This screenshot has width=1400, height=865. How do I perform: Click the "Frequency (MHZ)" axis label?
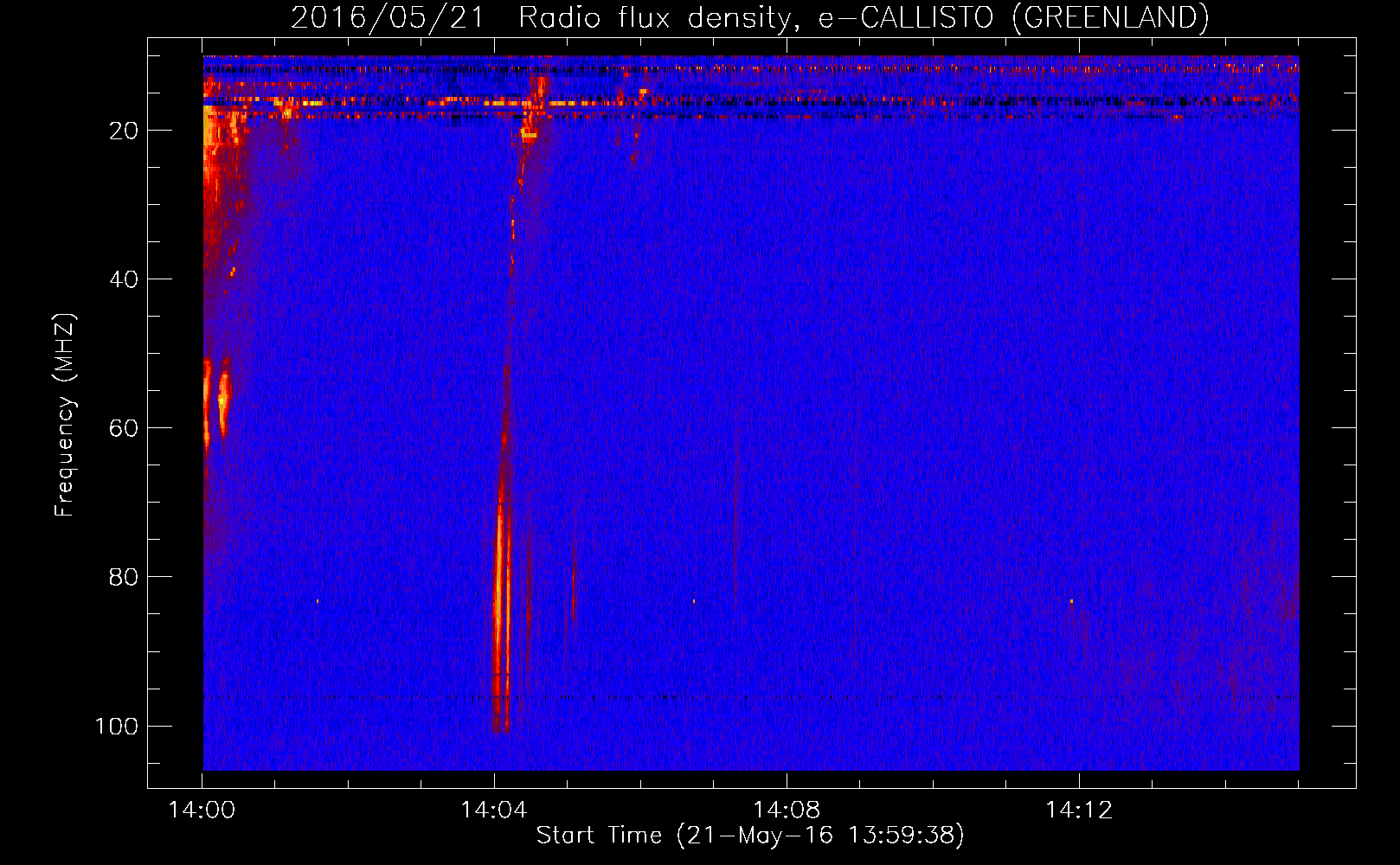(65, 415)
